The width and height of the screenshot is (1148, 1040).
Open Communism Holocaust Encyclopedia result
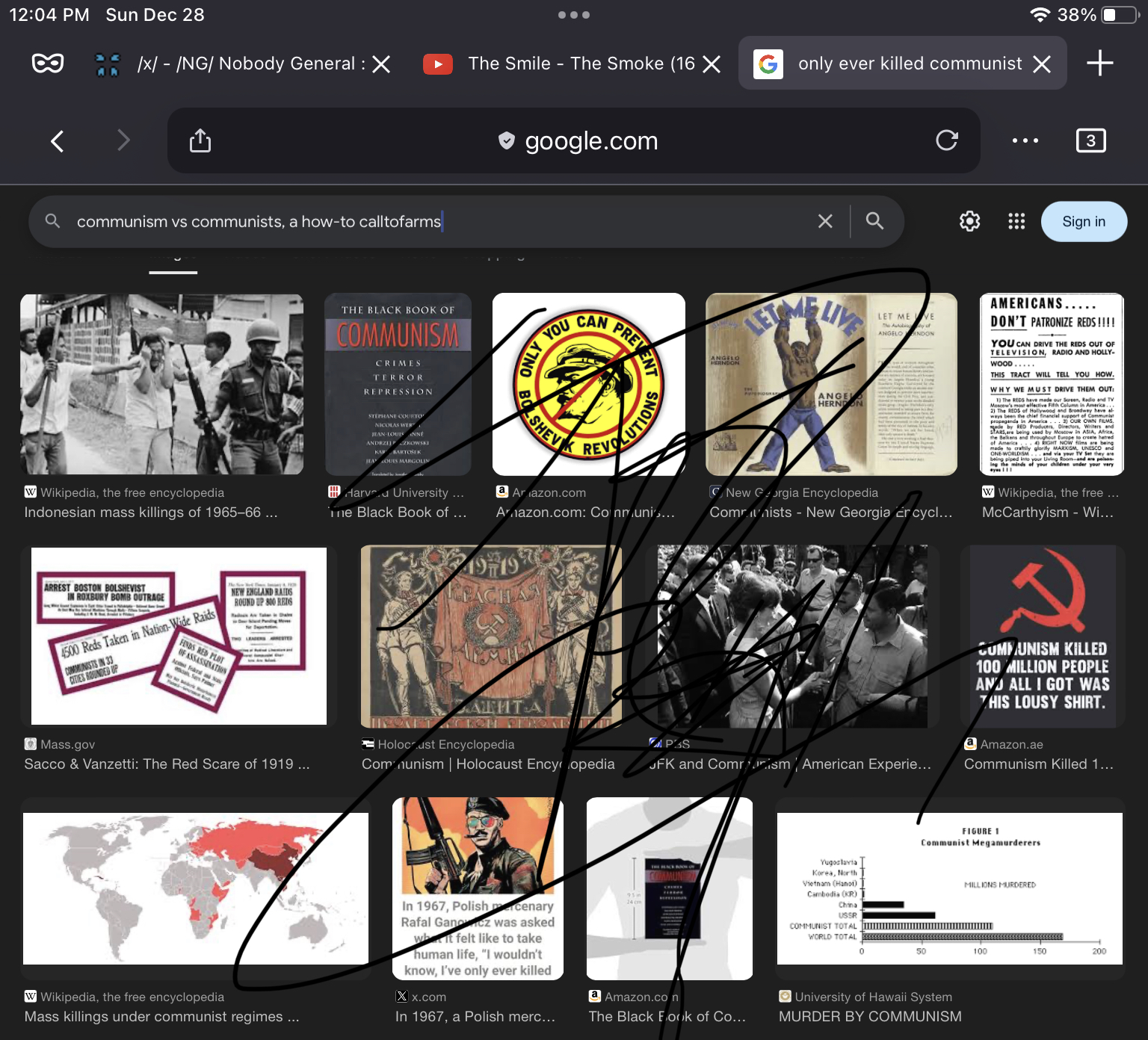(x=488, y=764)
